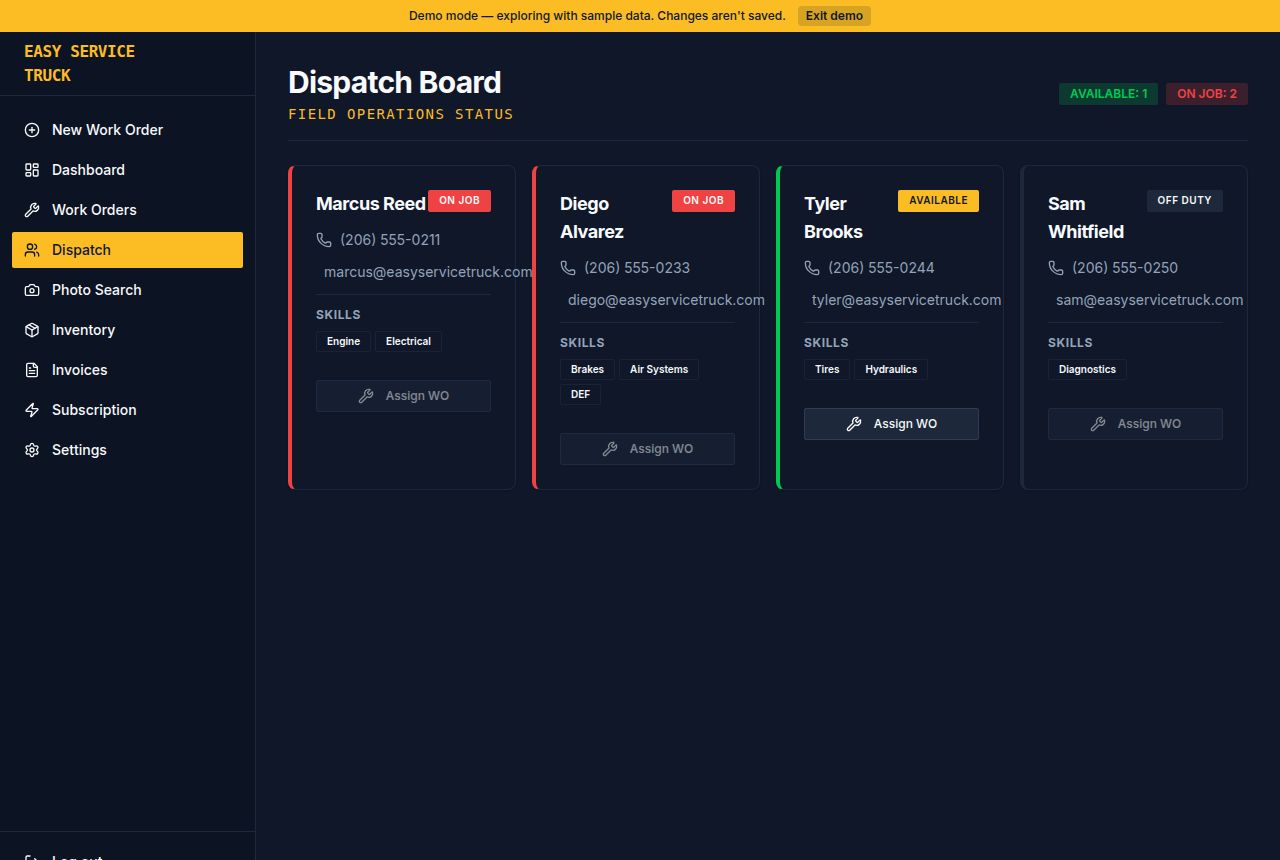Click the Exit demo button
The height and width of the screenshot is (860, 1280).
[x=834, y=16]
